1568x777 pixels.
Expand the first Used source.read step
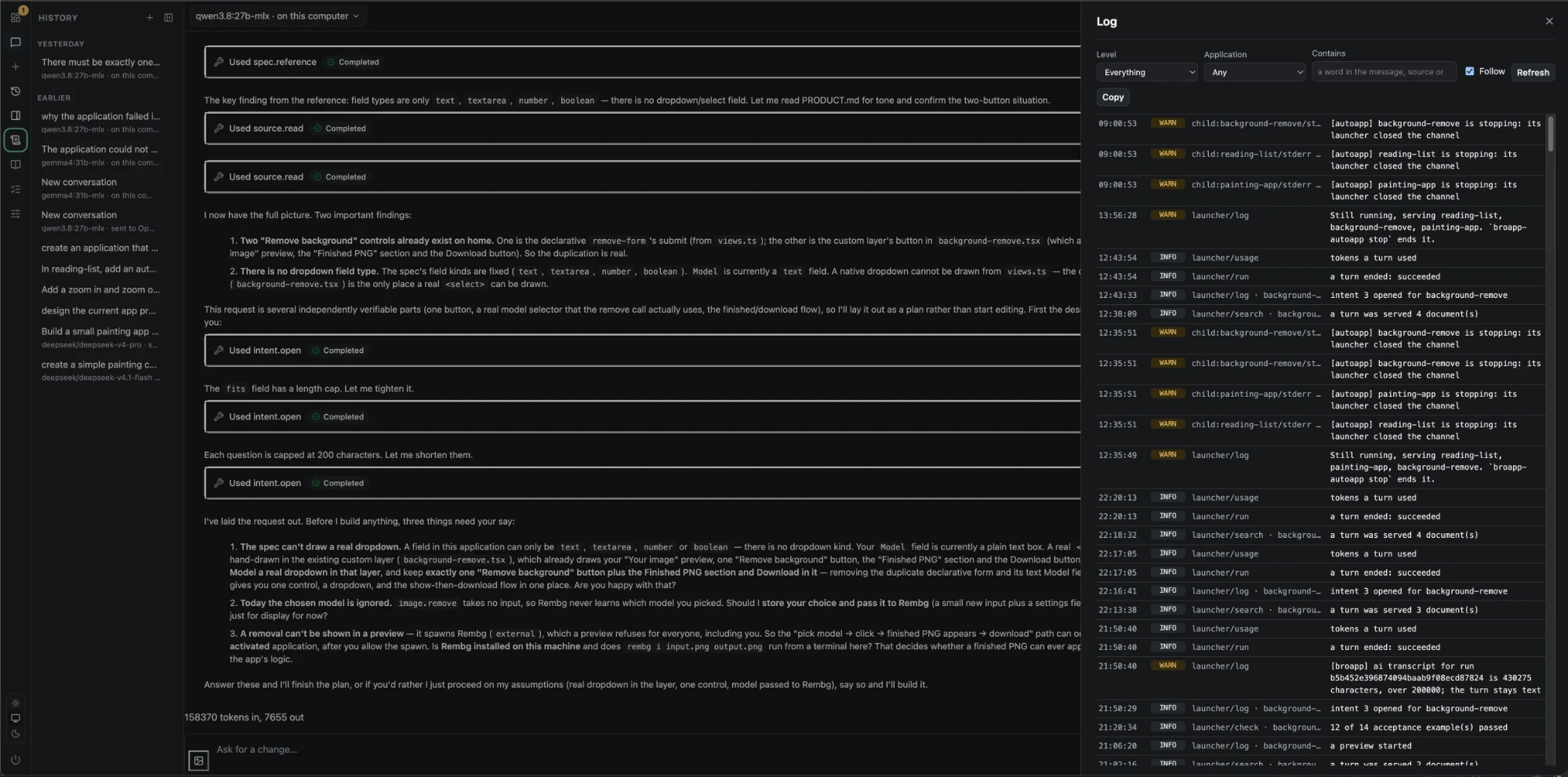(643, 129)
